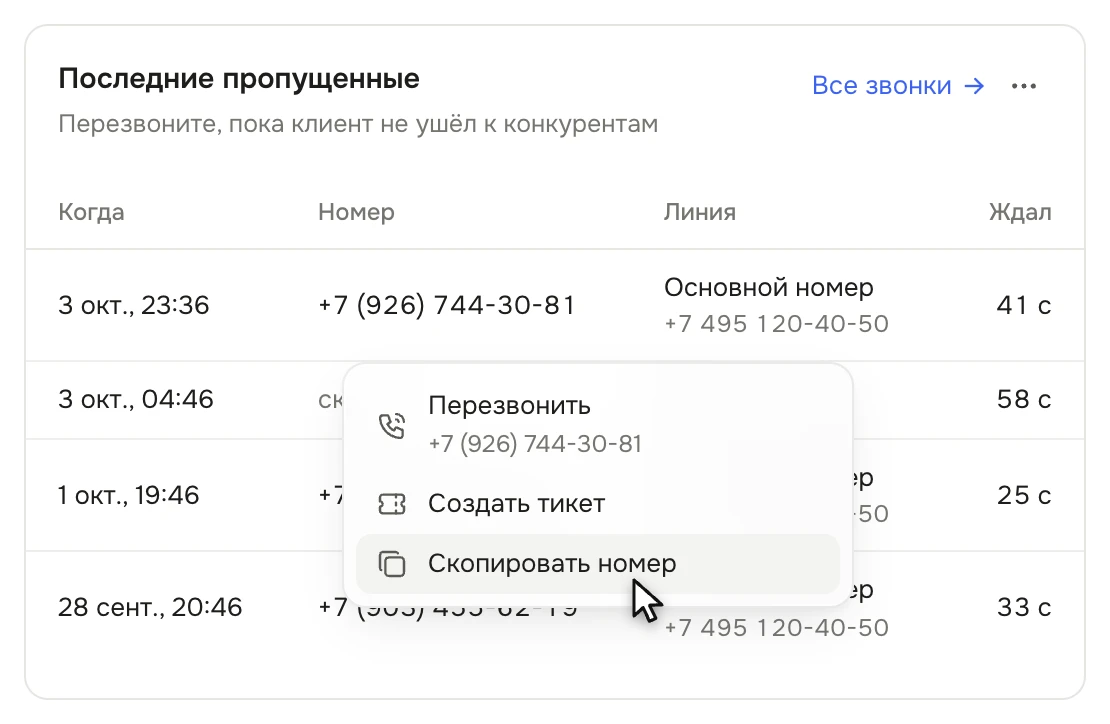
Task: Select the '1 окт., 19:46' call date
Action: coord(129,495)
